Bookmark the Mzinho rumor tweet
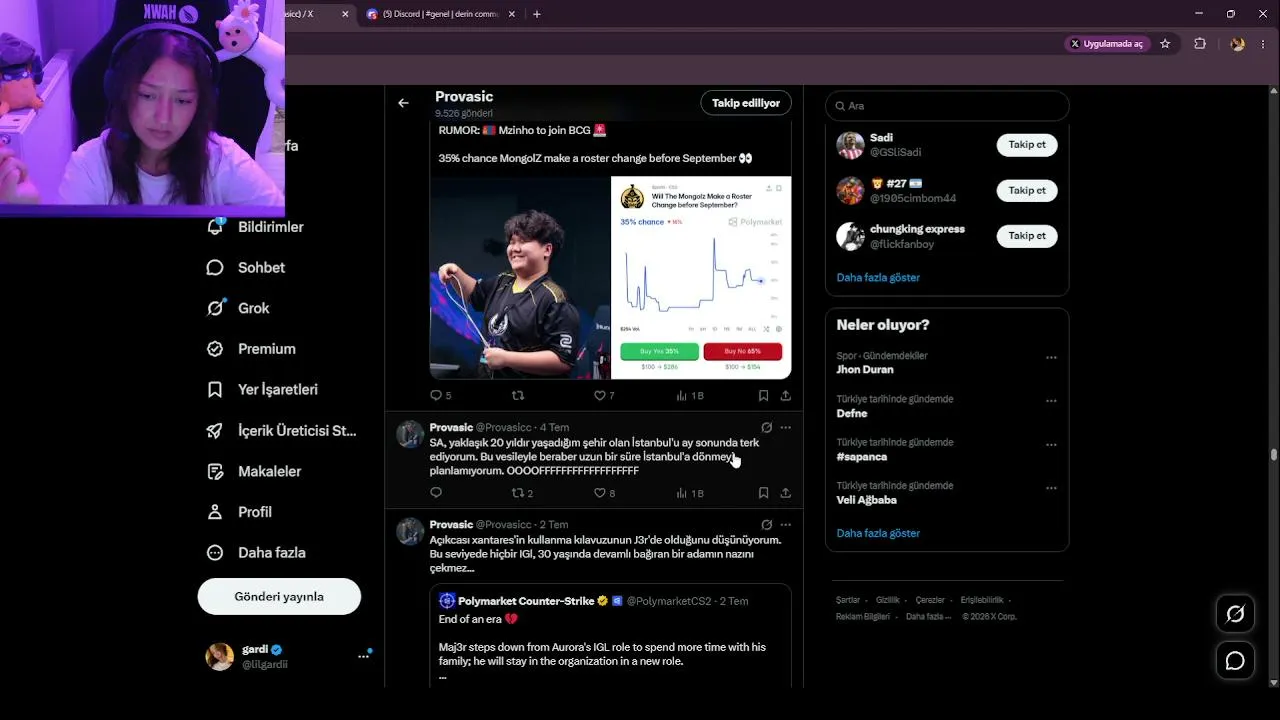1280x720 pixels. point(763,396)
